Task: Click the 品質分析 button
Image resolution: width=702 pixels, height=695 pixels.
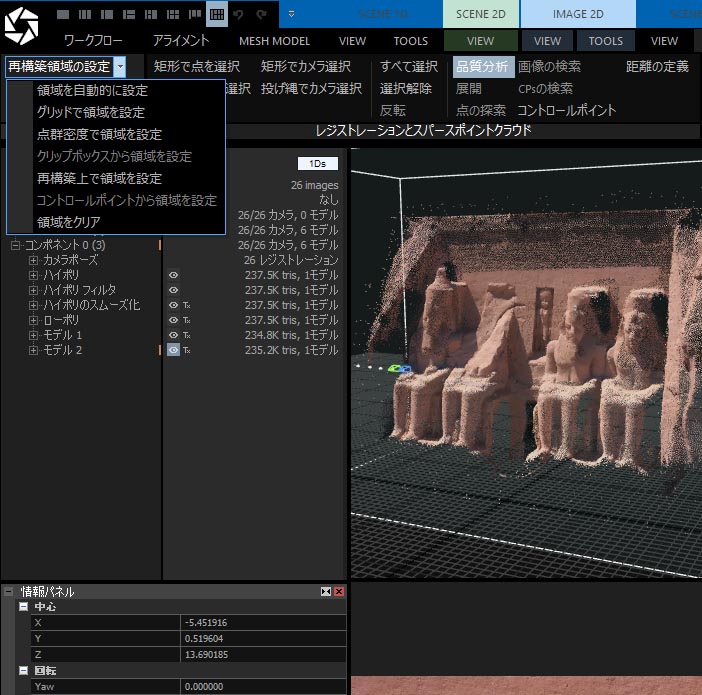Action: [481, 67]
